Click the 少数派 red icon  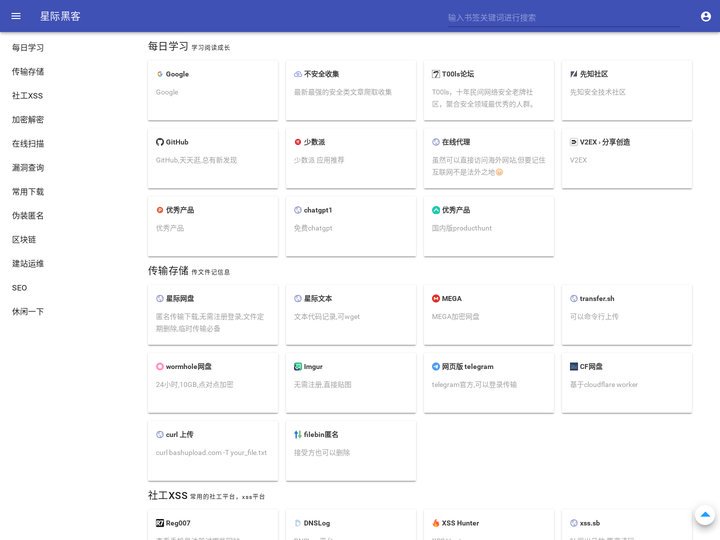298,142
